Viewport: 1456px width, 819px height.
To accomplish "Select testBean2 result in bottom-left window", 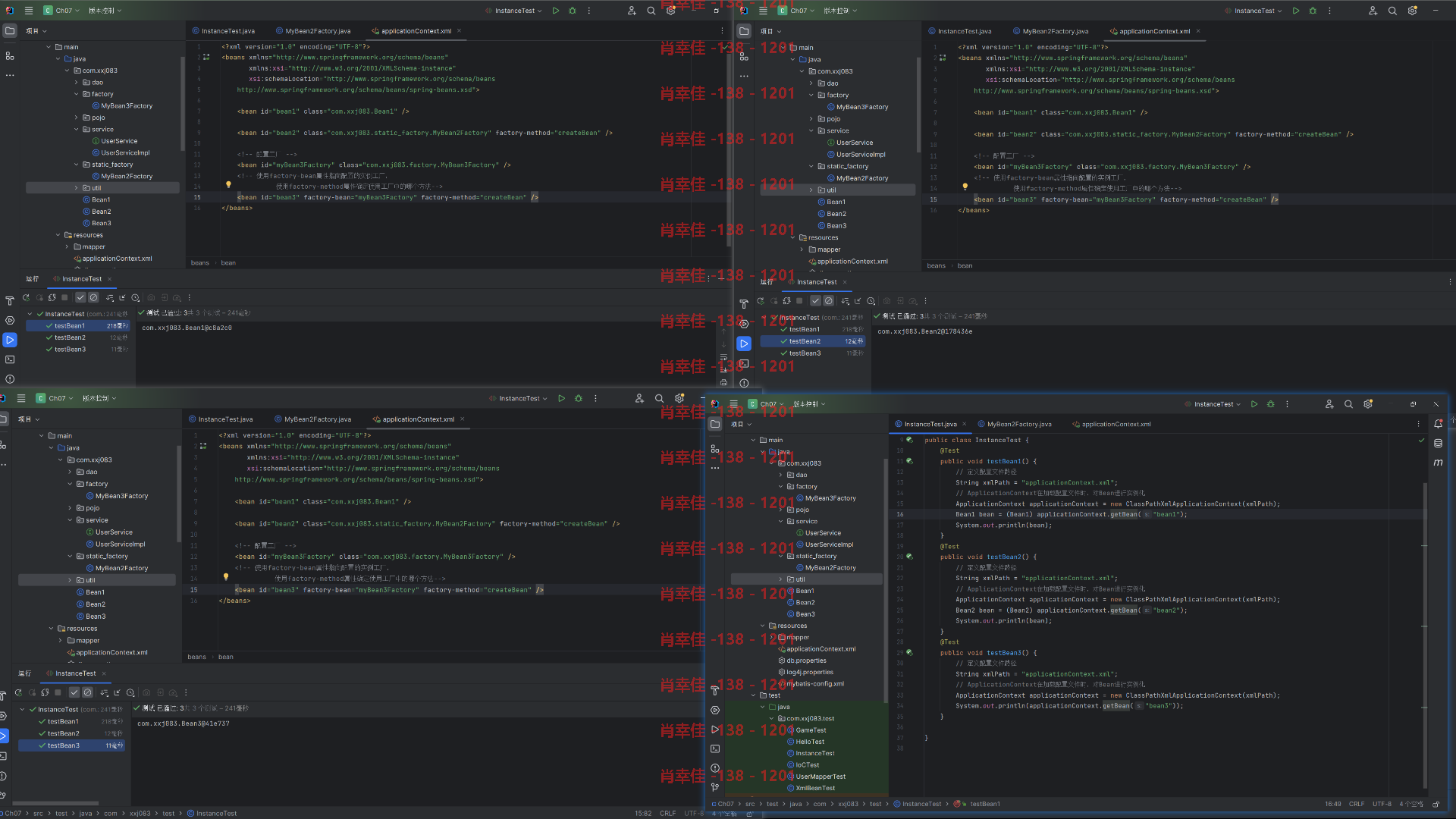I will [x=73, y=733].
